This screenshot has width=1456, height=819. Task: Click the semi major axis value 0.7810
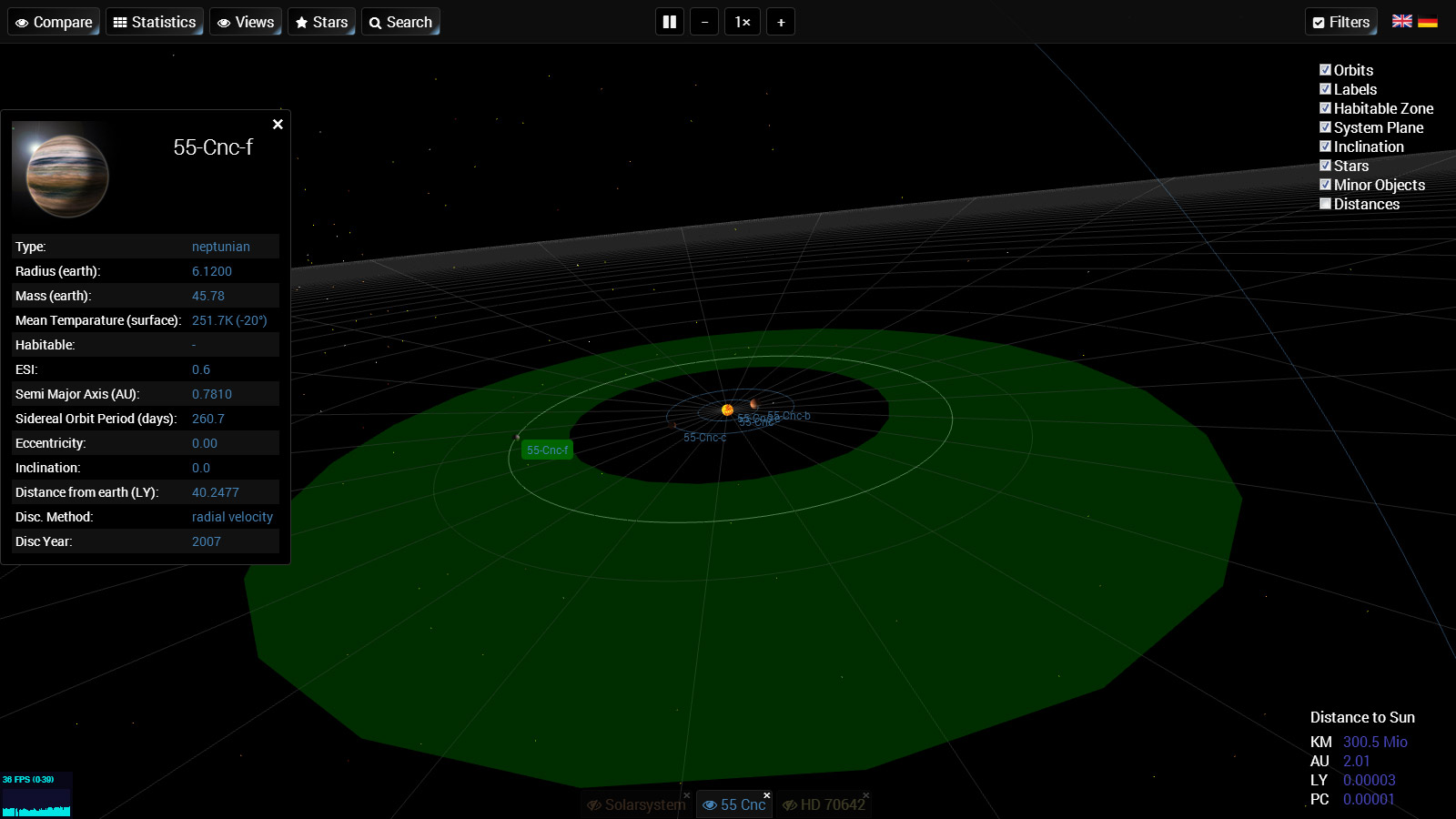(x=212, y=394)
